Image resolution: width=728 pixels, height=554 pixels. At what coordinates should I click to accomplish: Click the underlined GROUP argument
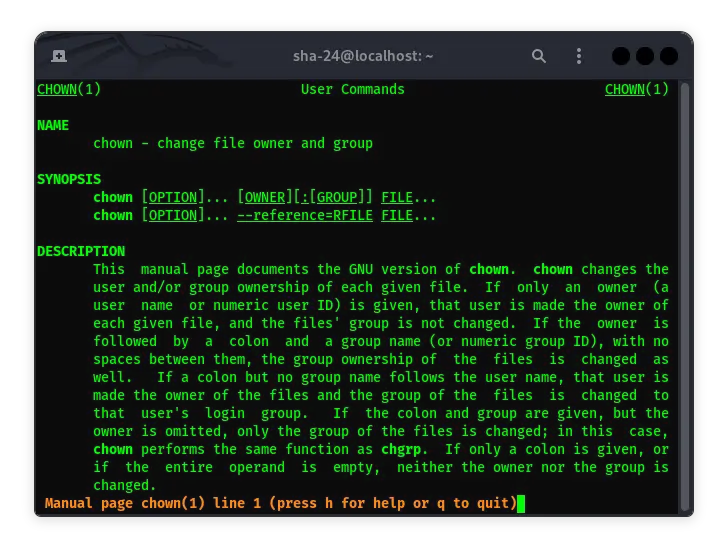336,197
